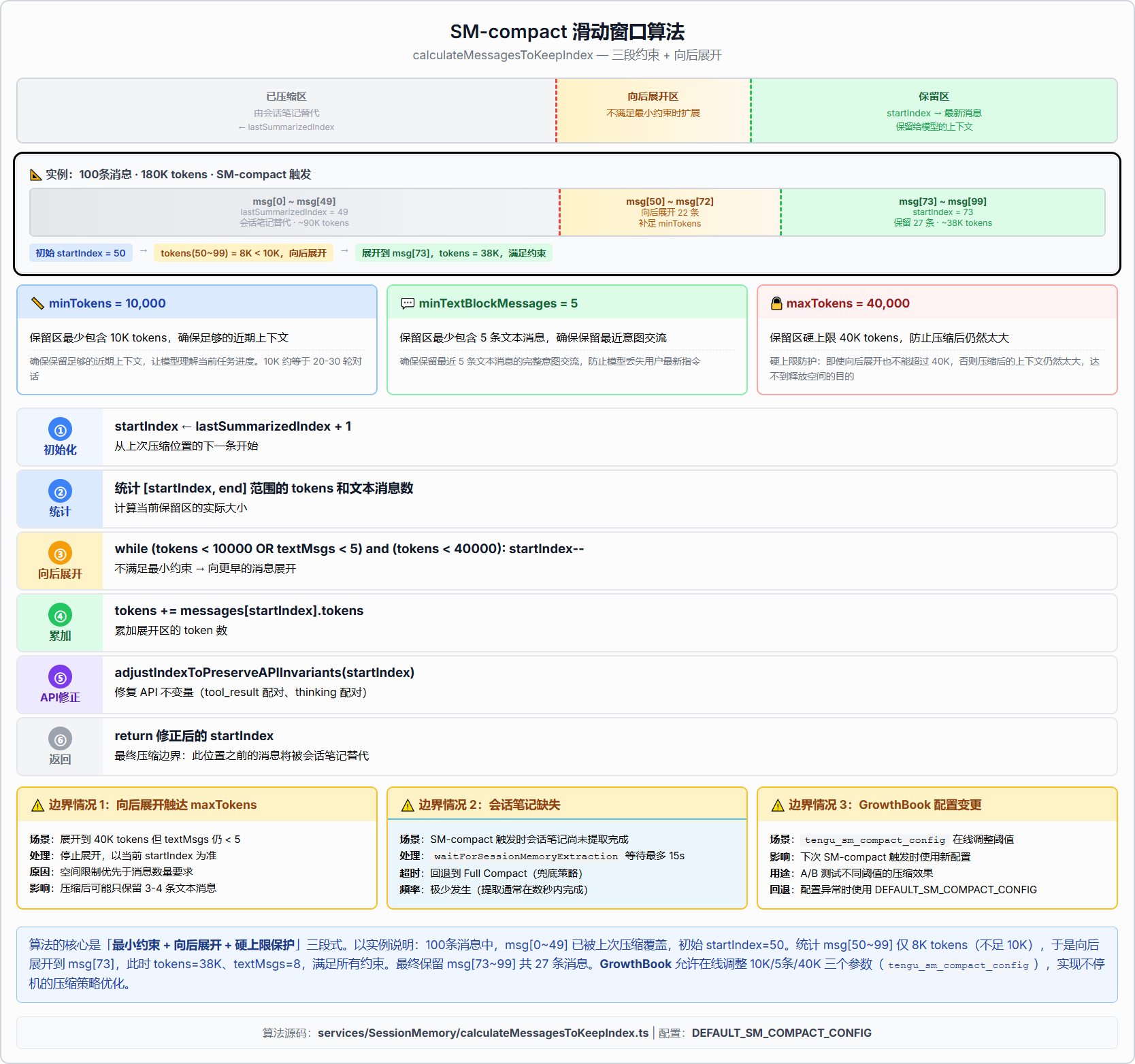Click the source path calculateMessagesToKeepIndex.ts in footer
This screenshot has height=1064, width=1135.
[483, 1033]
